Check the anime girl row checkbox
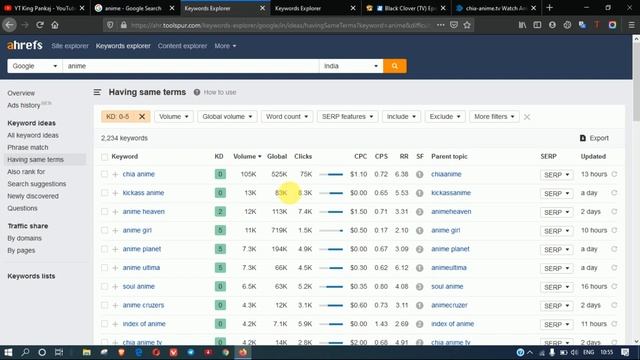This screenshot has width=640, height=360. [104, 231]
